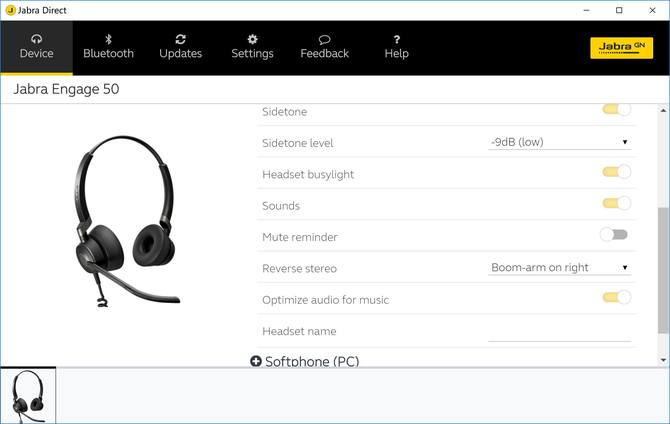
Task: Toggle the Headset busylight switch
Action: click(617, 172)
